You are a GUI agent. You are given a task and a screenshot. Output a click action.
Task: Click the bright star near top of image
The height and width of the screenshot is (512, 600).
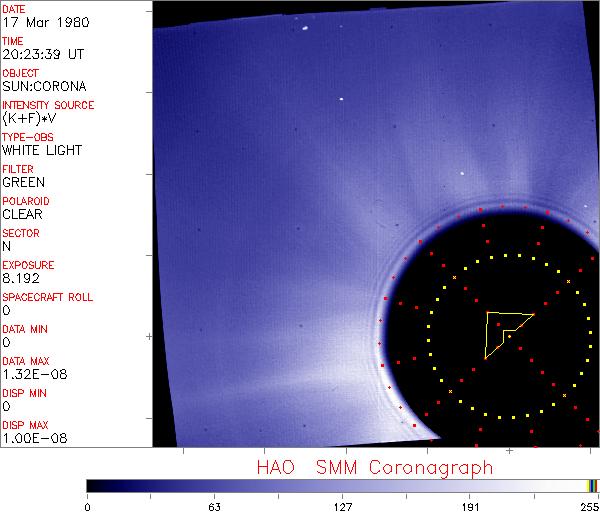[305, 28]
